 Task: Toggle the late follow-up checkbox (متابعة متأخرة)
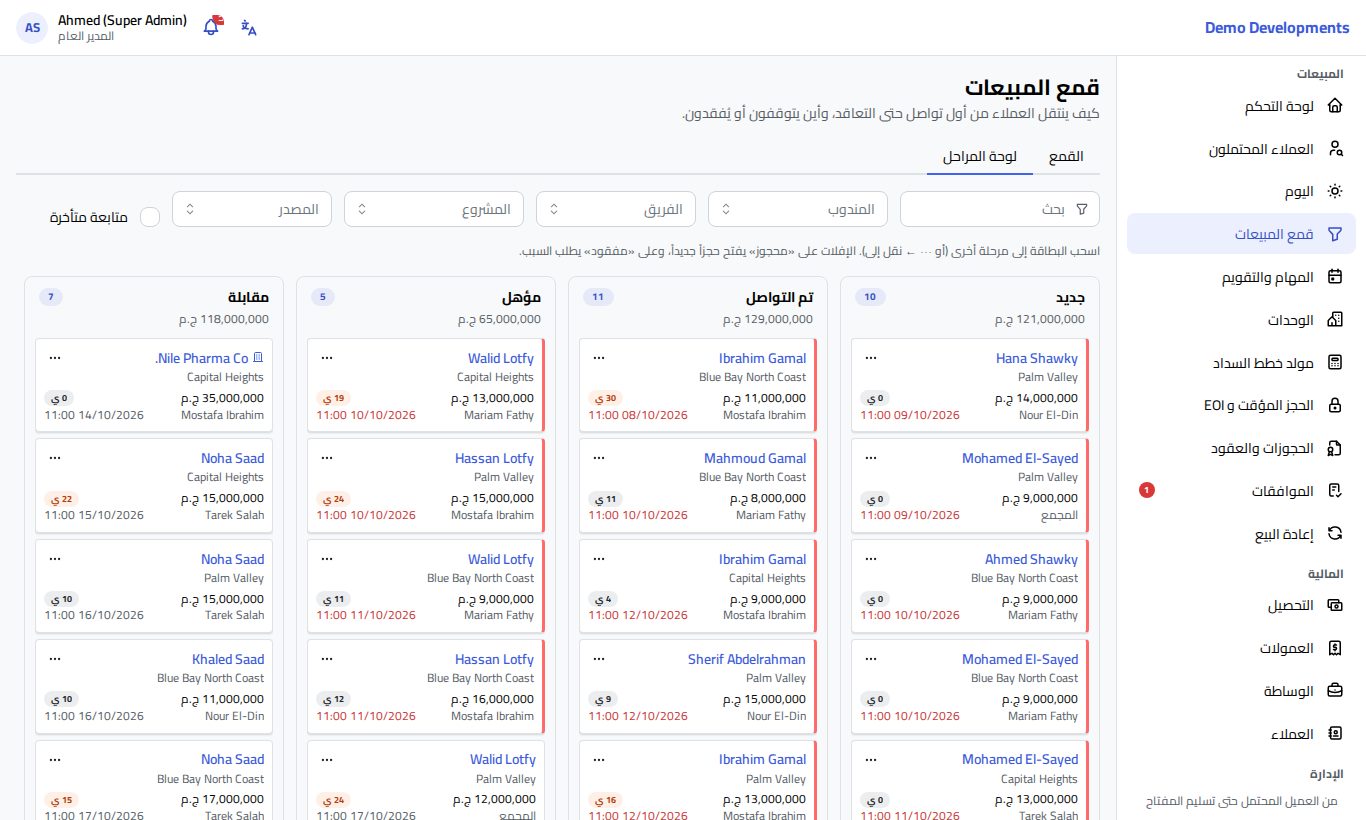150,217
